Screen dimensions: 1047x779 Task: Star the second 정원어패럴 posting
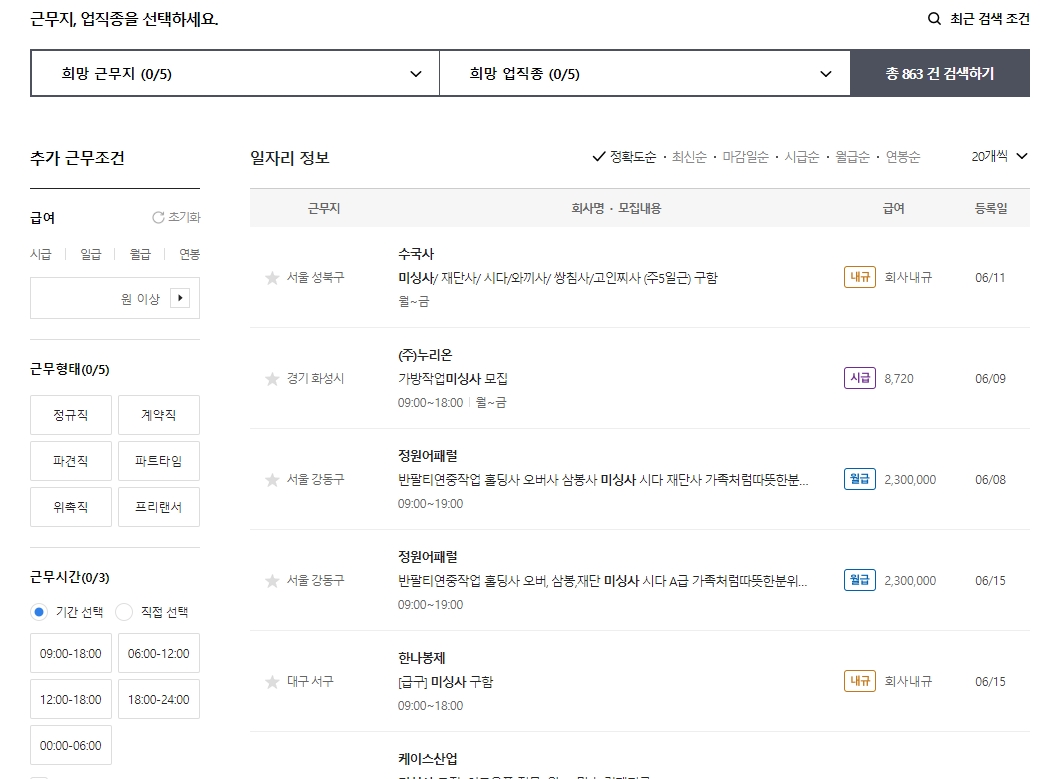coord(270,580)
